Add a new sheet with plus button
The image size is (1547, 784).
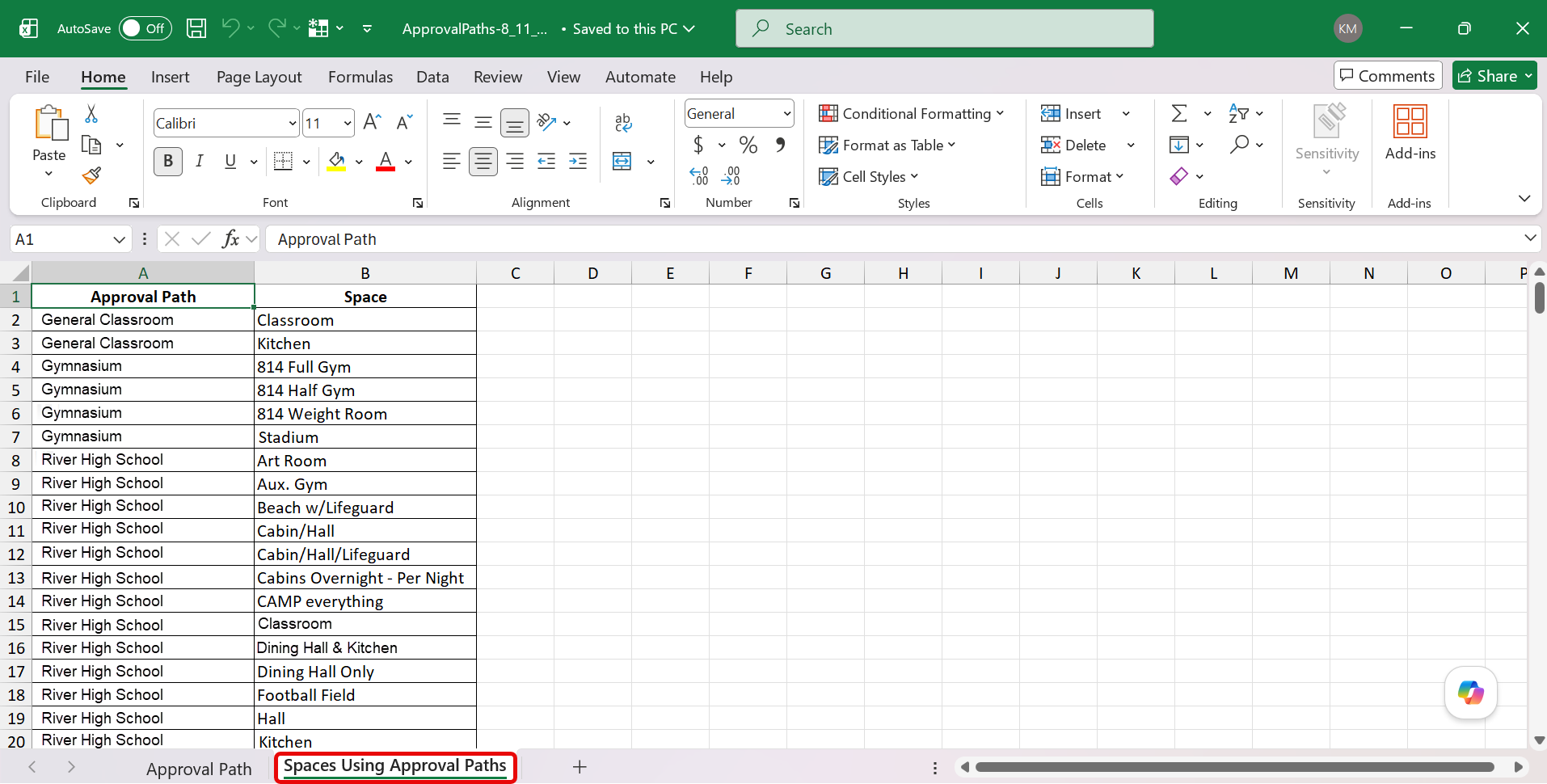tap(579, 767)
